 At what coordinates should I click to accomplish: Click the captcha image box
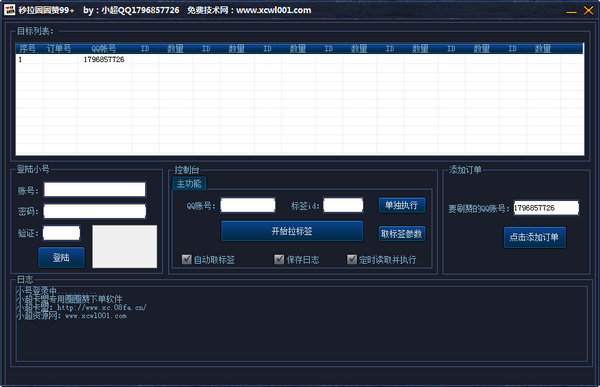click(125, 247)
